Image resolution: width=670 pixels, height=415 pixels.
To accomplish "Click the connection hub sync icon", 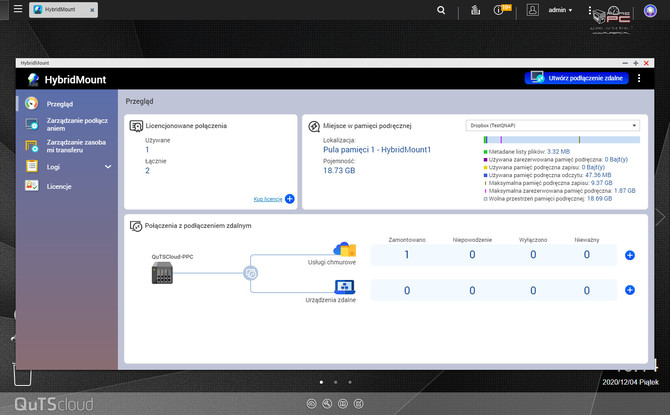I will click(x=250, y=273).
